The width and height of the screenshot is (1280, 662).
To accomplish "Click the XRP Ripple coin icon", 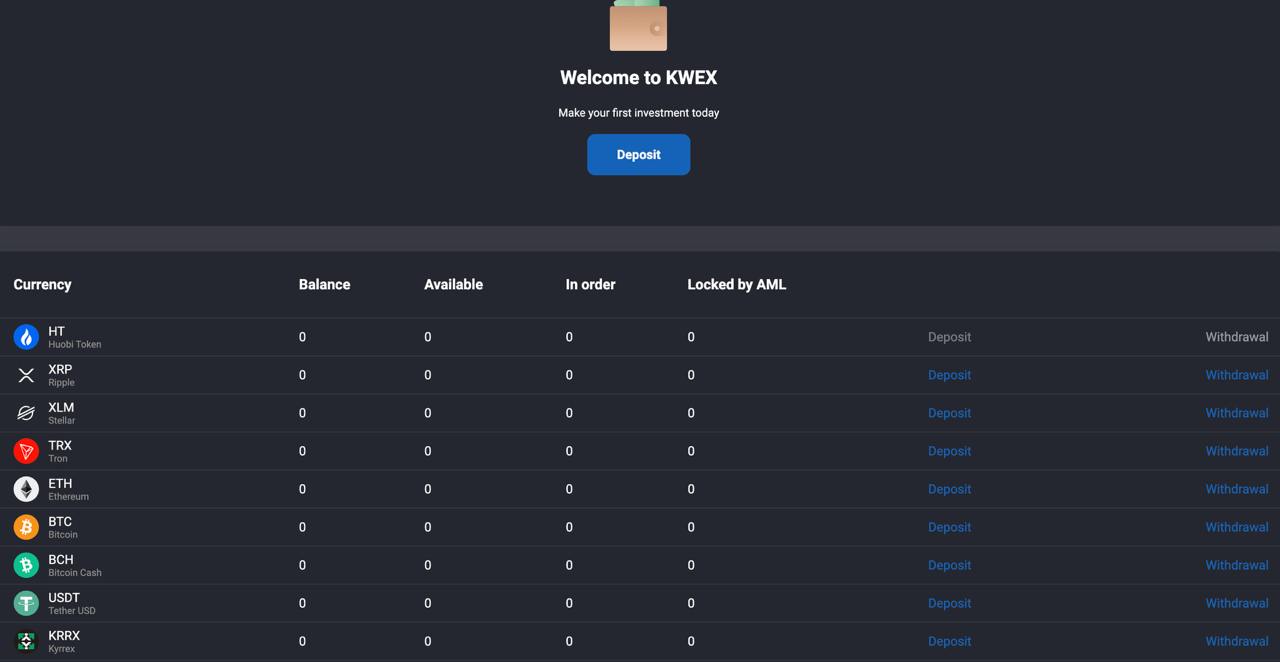I will [x=26, y=375].
